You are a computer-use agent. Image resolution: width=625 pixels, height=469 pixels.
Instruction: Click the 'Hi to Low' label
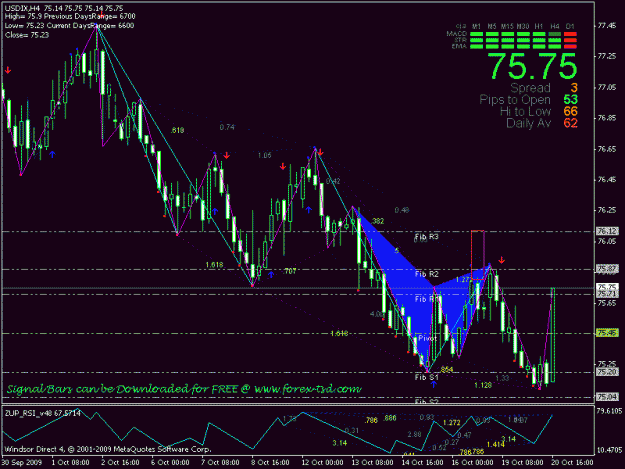525,112
